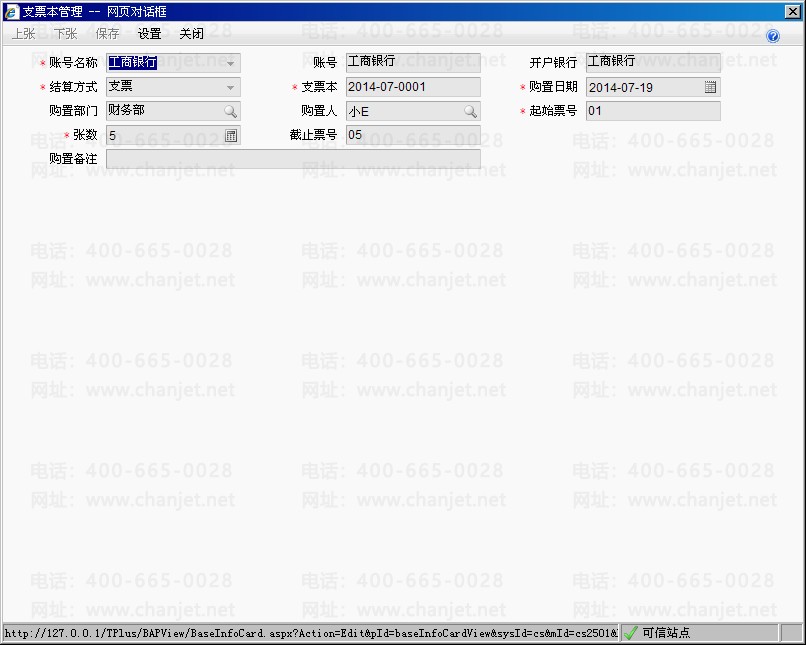Click the 账号 input field
The image size is (806, 645).
pos(413,62)
